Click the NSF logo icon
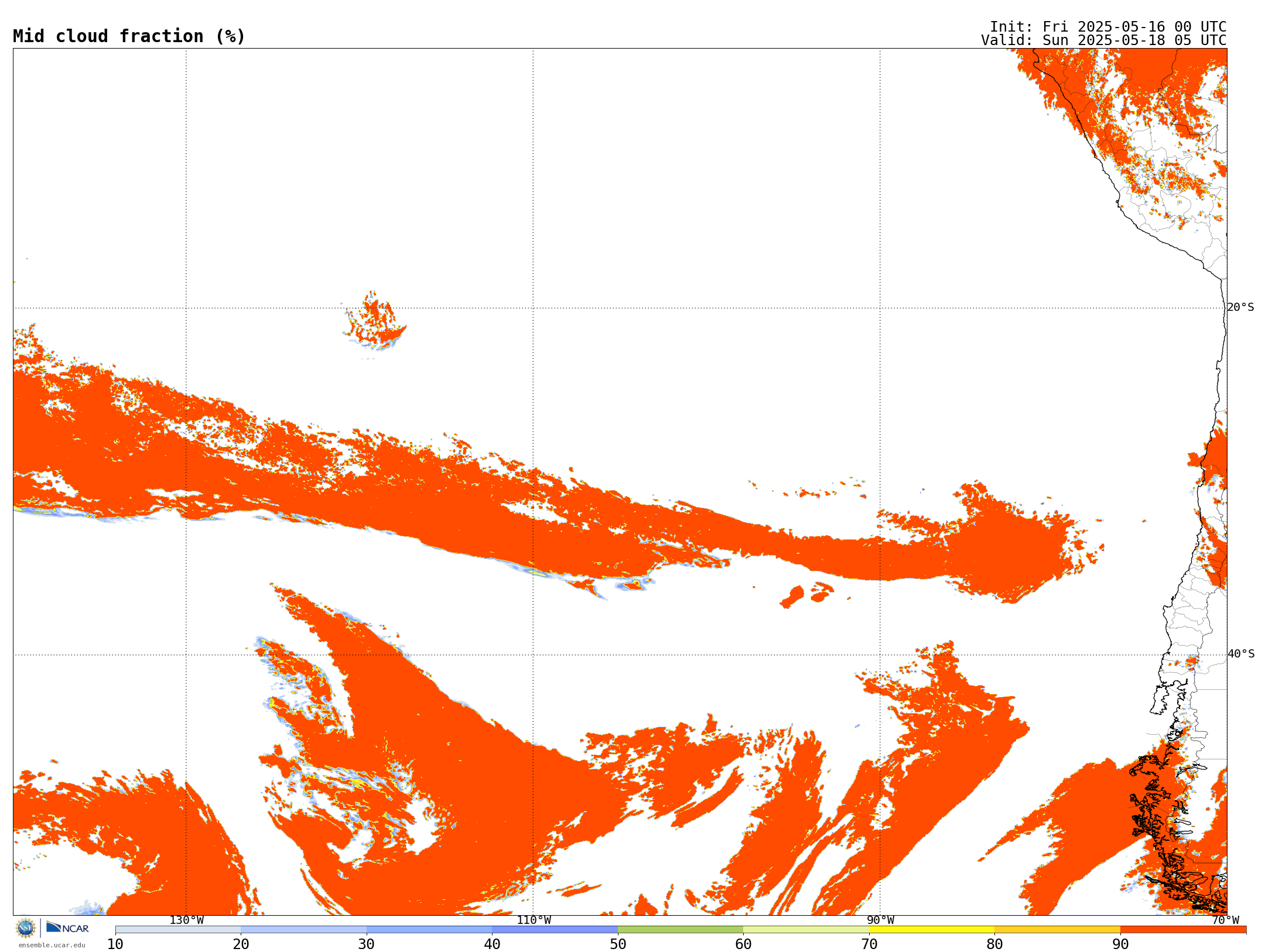 tap(26, 928)
